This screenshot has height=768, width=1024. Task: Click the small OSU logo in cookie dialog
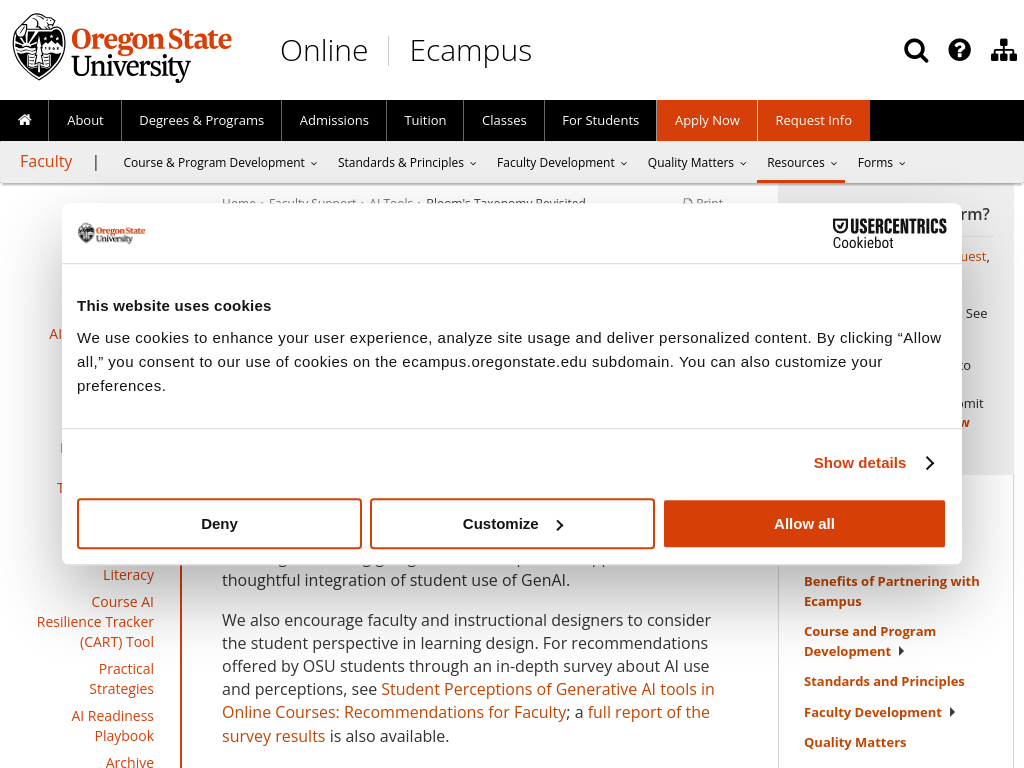112,233
